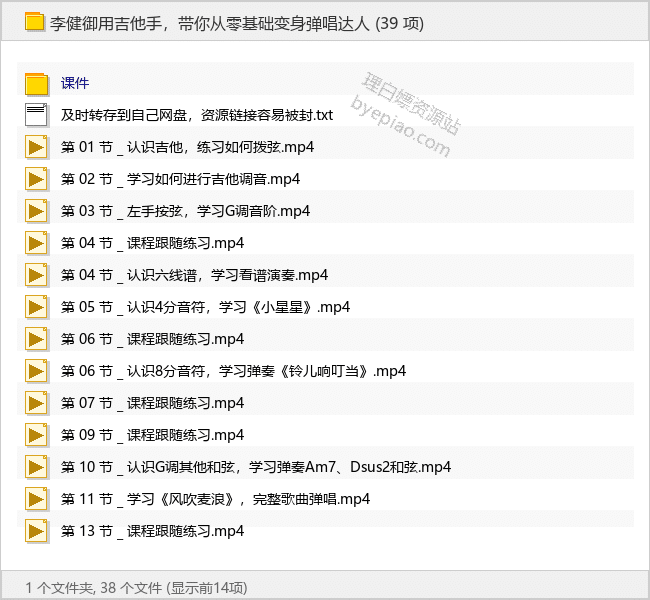Image resolution: width=650 pixels, height=600 pixels.
Task: Open the 课件 folder link
Action: pyautogui.click(x=75, y=83)
